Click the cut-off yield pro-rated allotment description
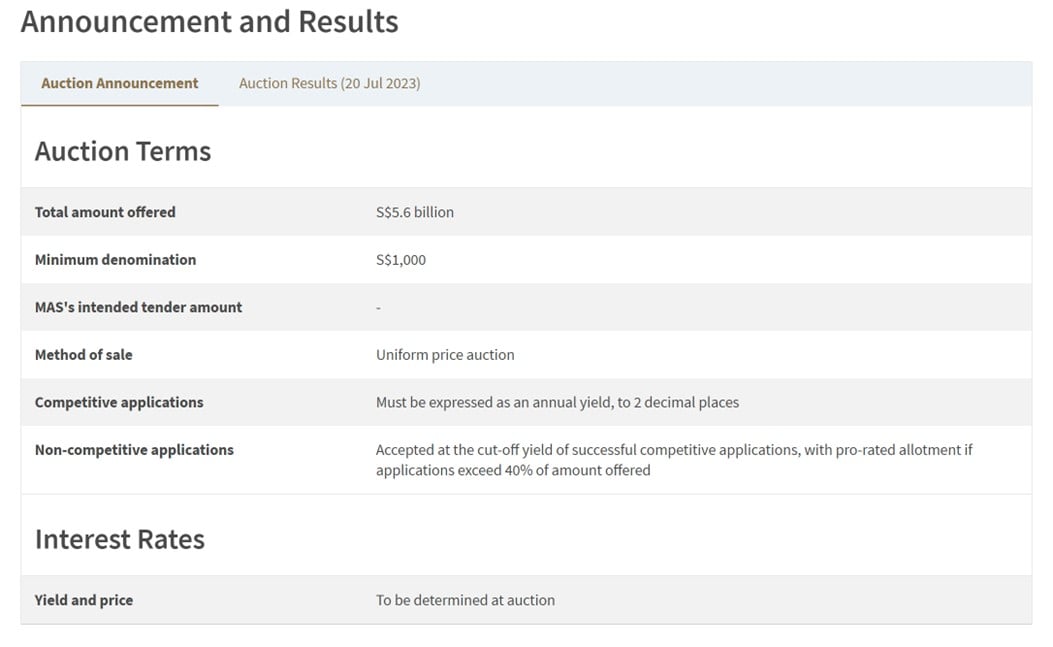1053x647 pixels. click(674, 460)
